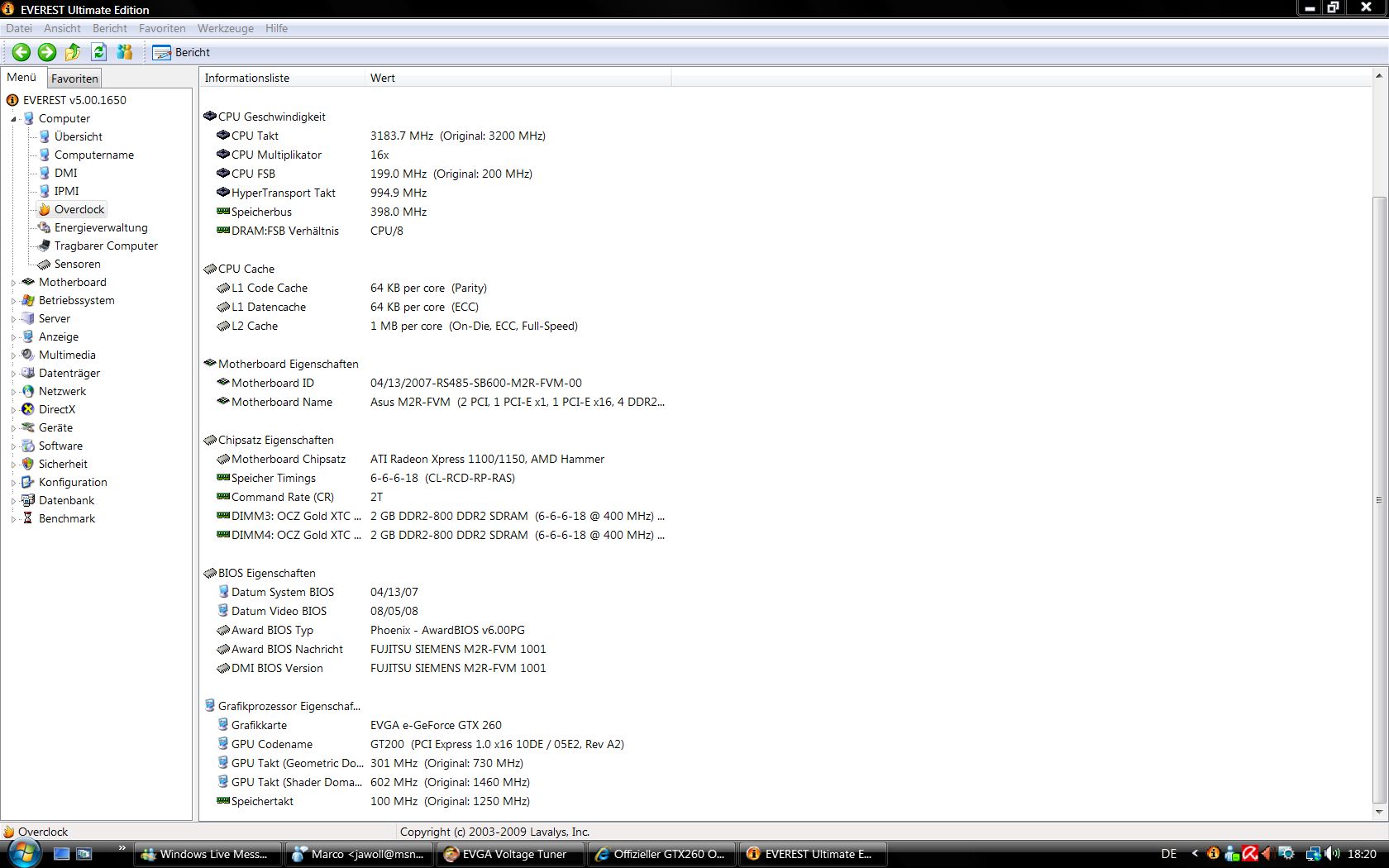Expand the Netzwerk tree node
The image size is (1389, 868).
(13, 392)
